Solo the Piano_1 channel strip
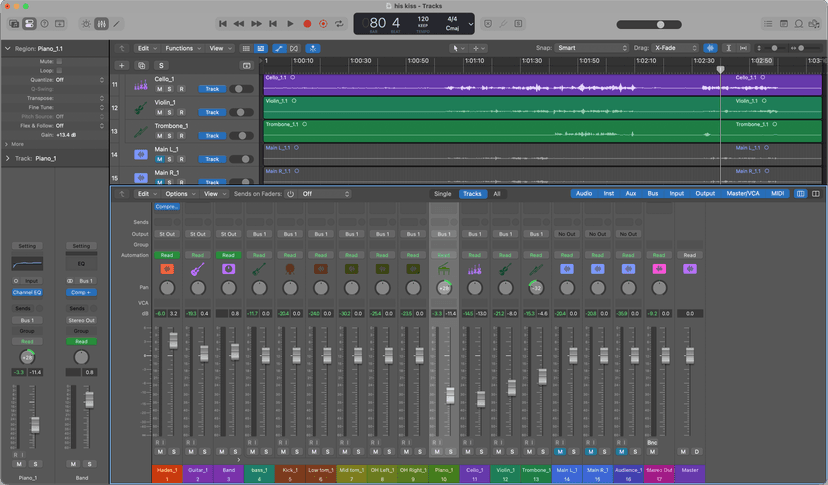This screenshot has width=828, height=485. click(450, 452)
